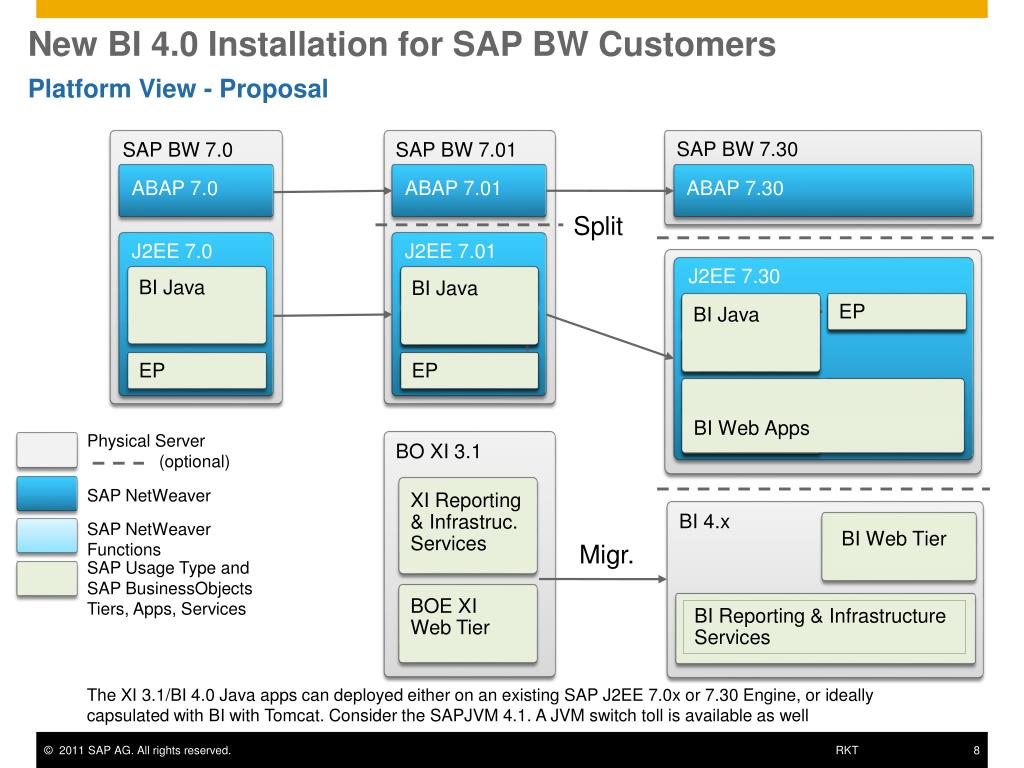Click the "BI 4.x" server label
The height and width of the screenshot is (768, 1024).
click(705, 521)
